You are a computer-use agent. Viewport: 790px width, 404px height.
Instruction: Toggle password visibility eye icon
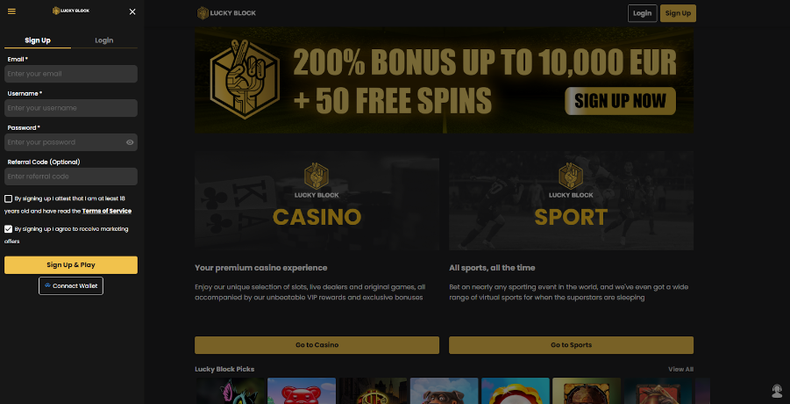130,143
